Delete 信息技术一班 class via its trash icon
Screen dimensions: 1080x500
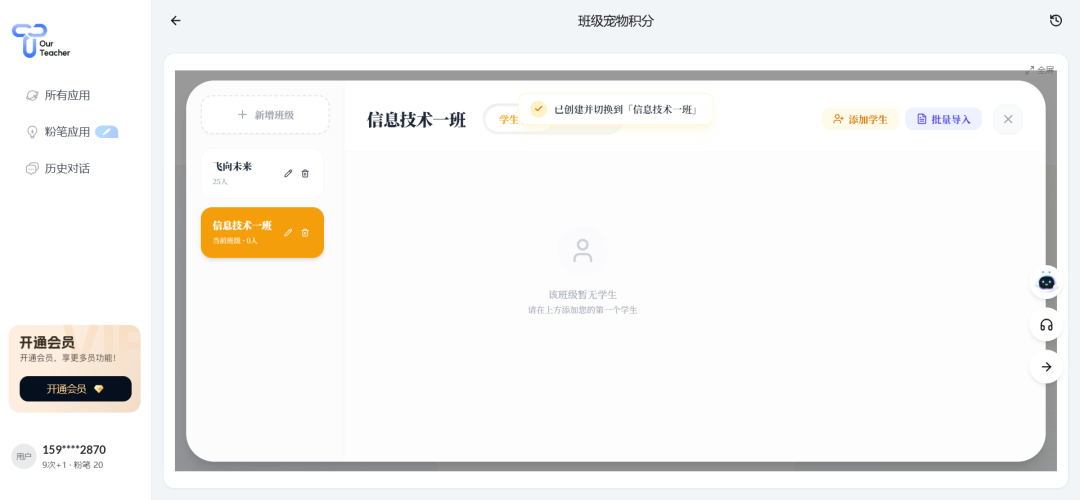[305, 233]
